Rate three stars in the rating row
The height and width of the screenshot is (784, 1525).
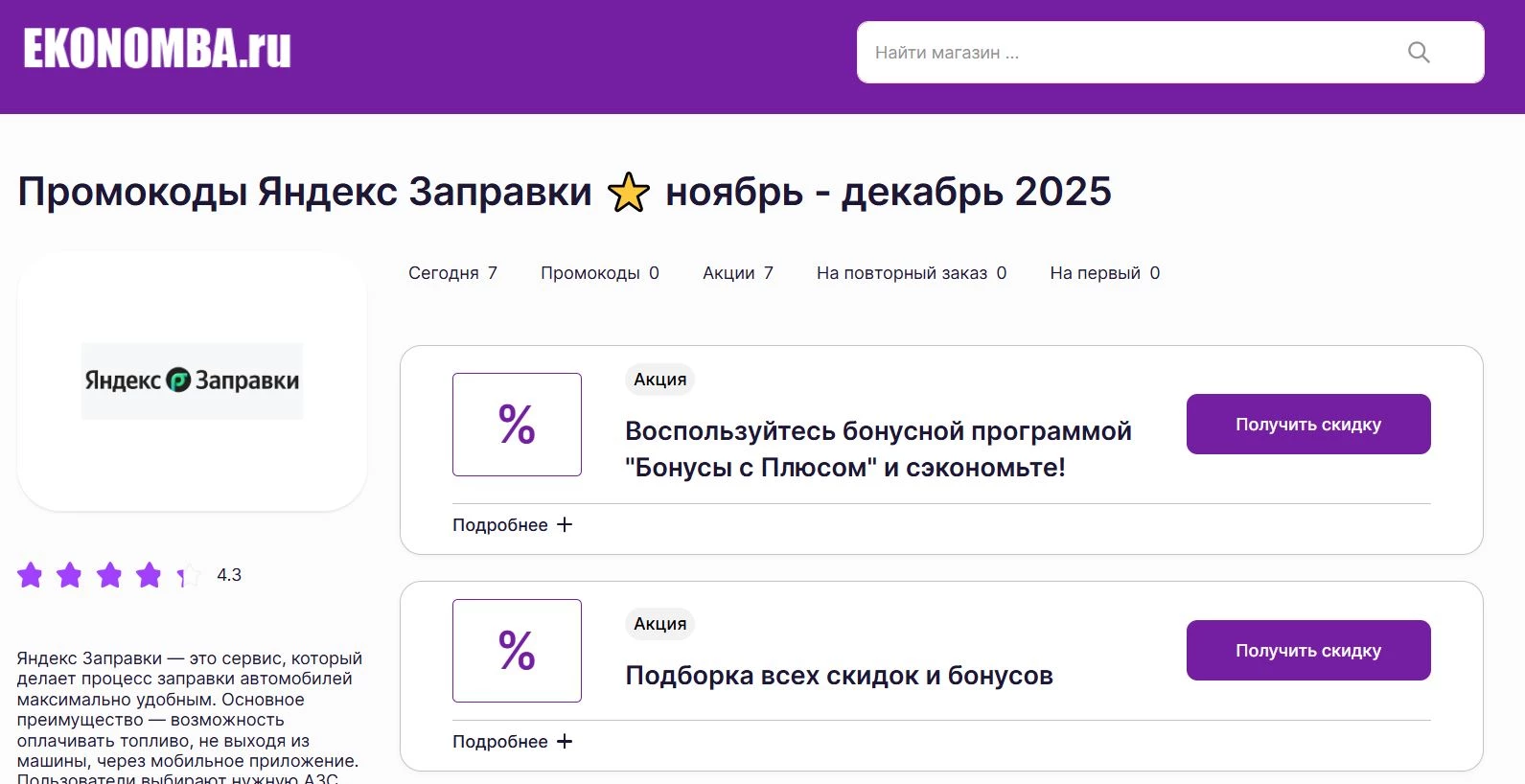click(x=109, y=575)
